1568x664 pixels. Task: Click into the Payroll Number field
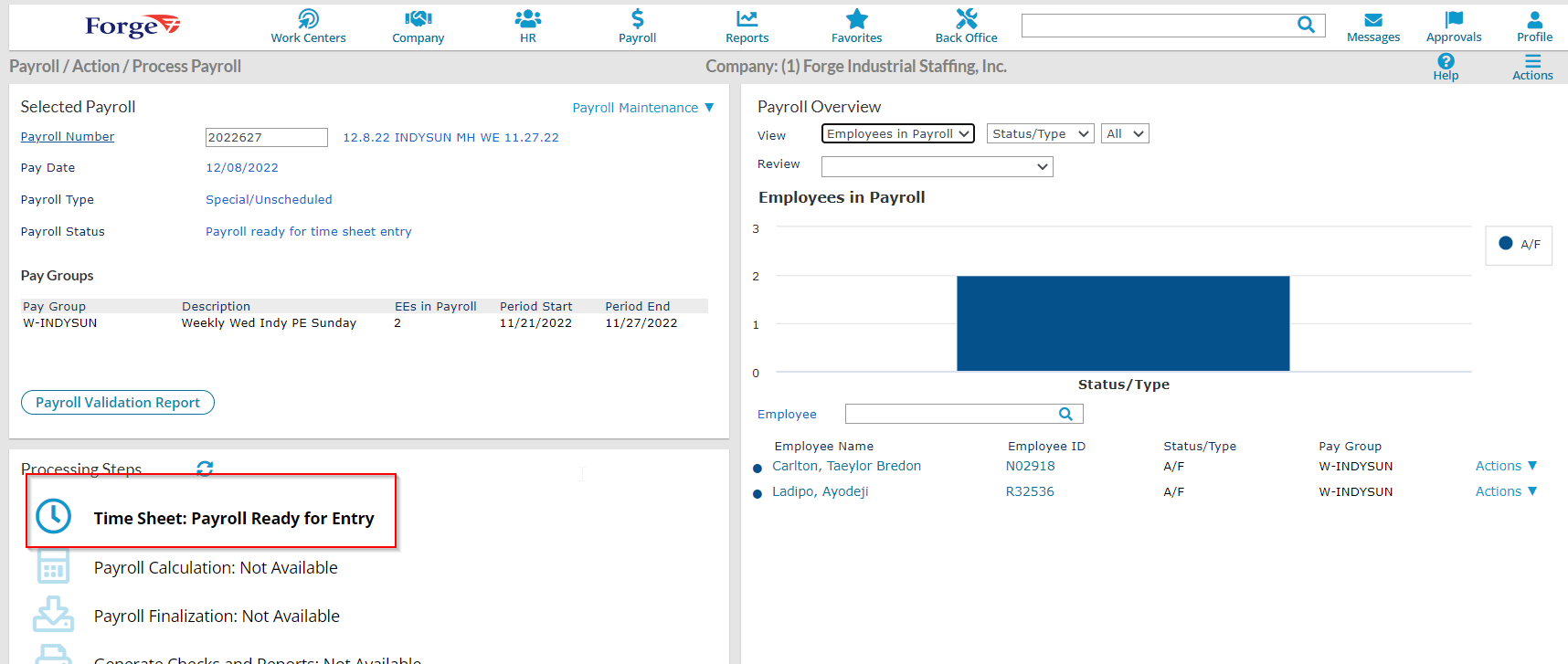(267, 137)
